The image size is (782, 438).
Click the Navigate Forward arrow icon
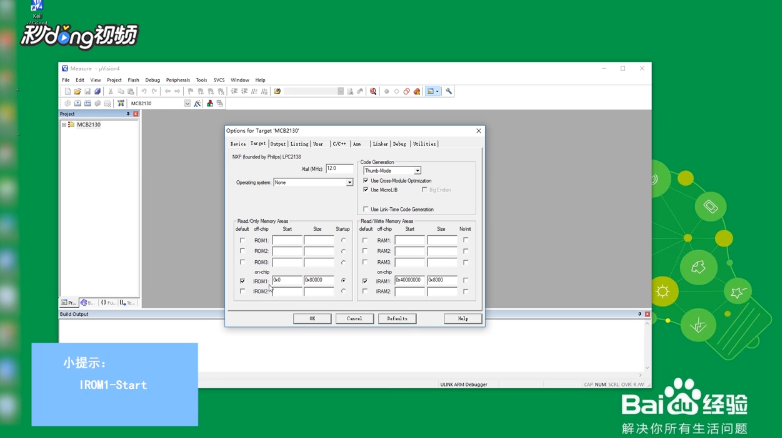point(177,91)
